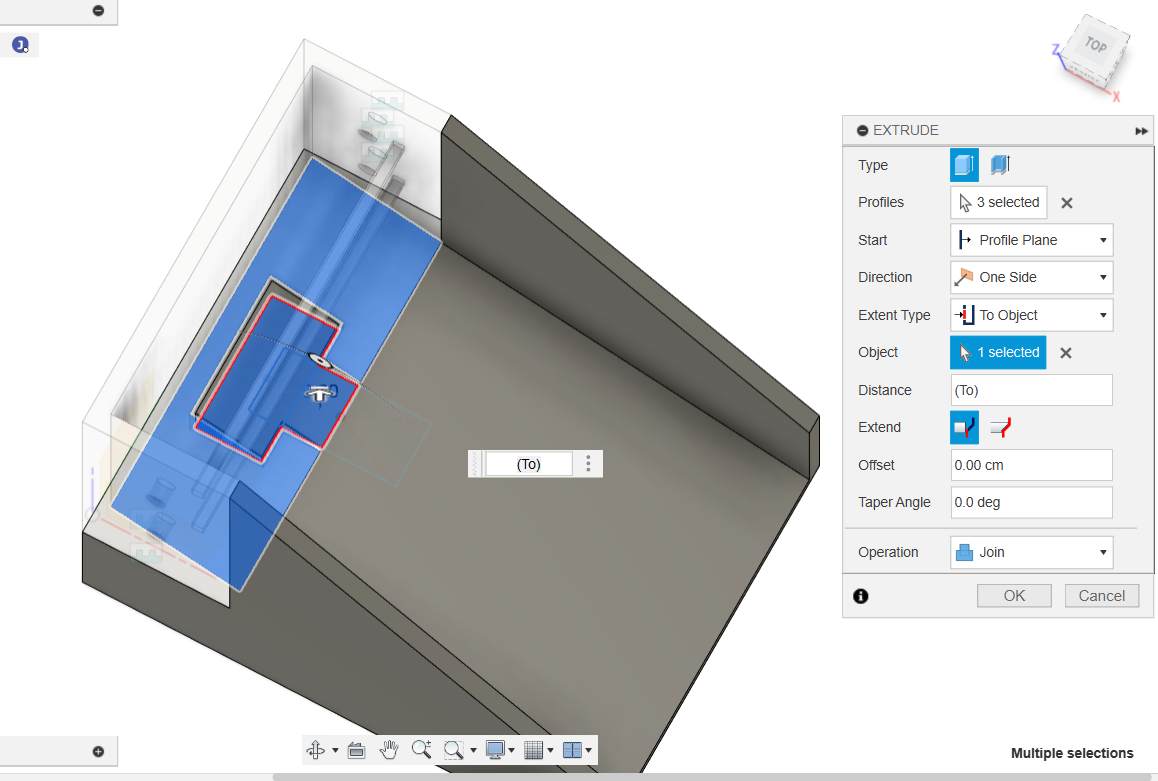Clear the Profiles selection with X
1158x781 pixels.
[1066, 203]
